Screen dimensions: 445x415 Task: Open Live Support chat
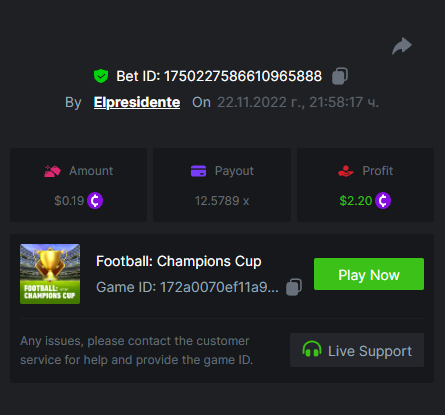click(x=357, y=350)
